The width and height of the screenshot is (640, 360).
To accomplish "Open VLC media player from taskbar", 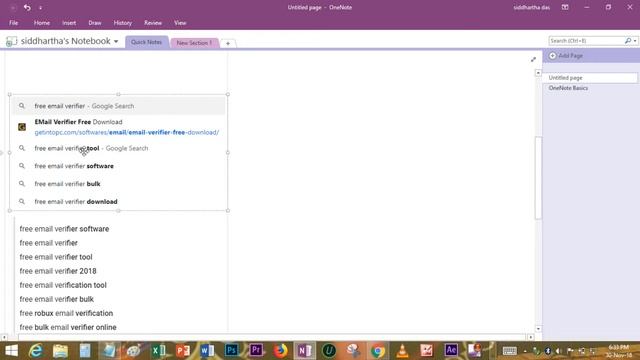I will point(402,351).
